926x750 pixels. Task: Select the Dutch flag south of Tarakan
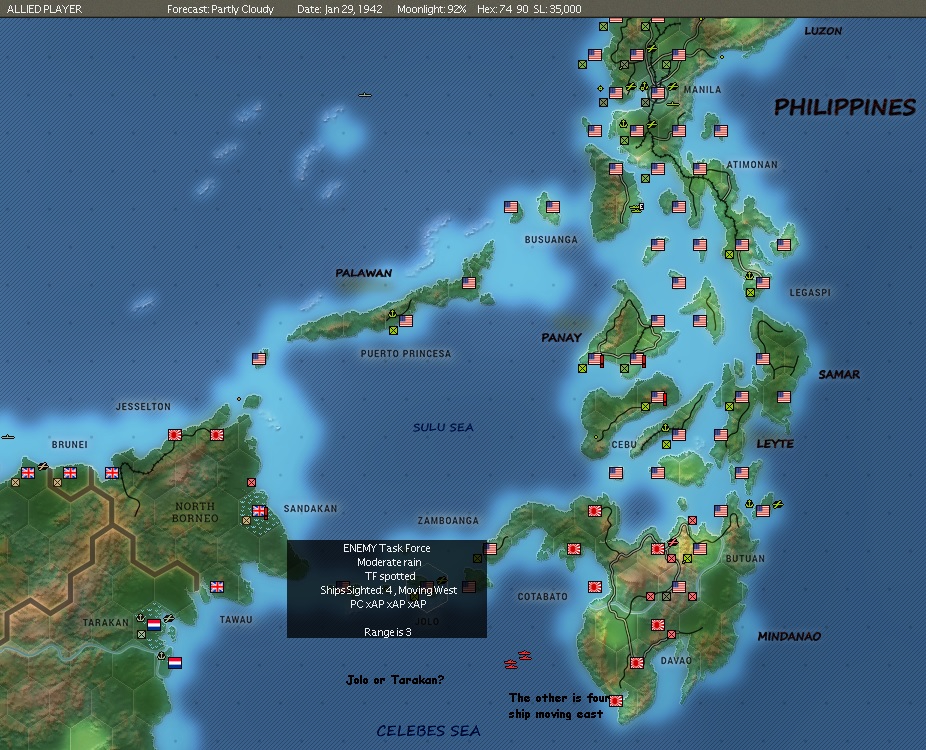tap(175, 663)
